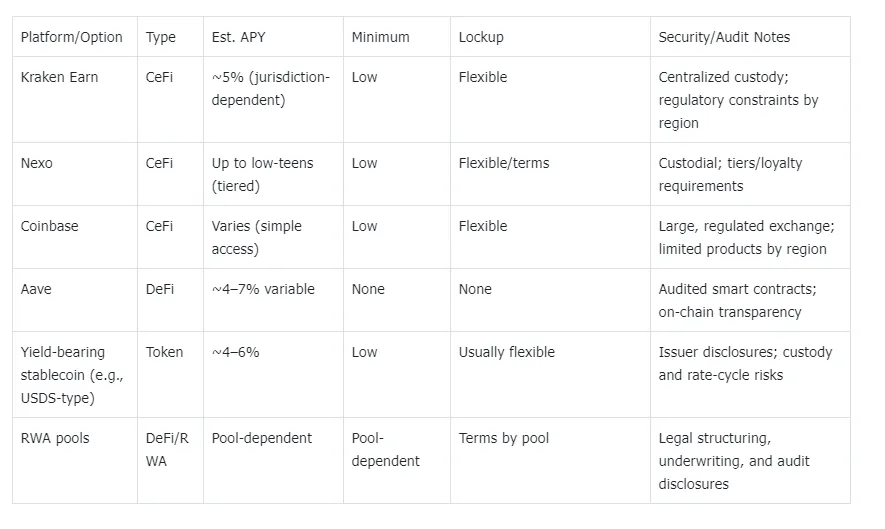Image resolution: width=885 pixels, height=529 pixels.
Task: Click the Type column header
Action: [160, 37]
